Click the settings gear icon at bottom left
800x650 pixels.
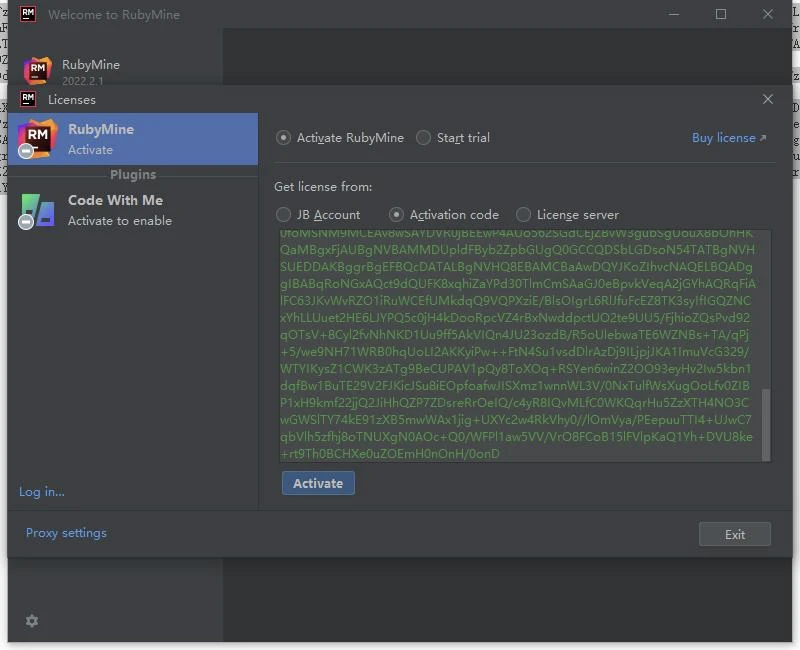[32, 621]
